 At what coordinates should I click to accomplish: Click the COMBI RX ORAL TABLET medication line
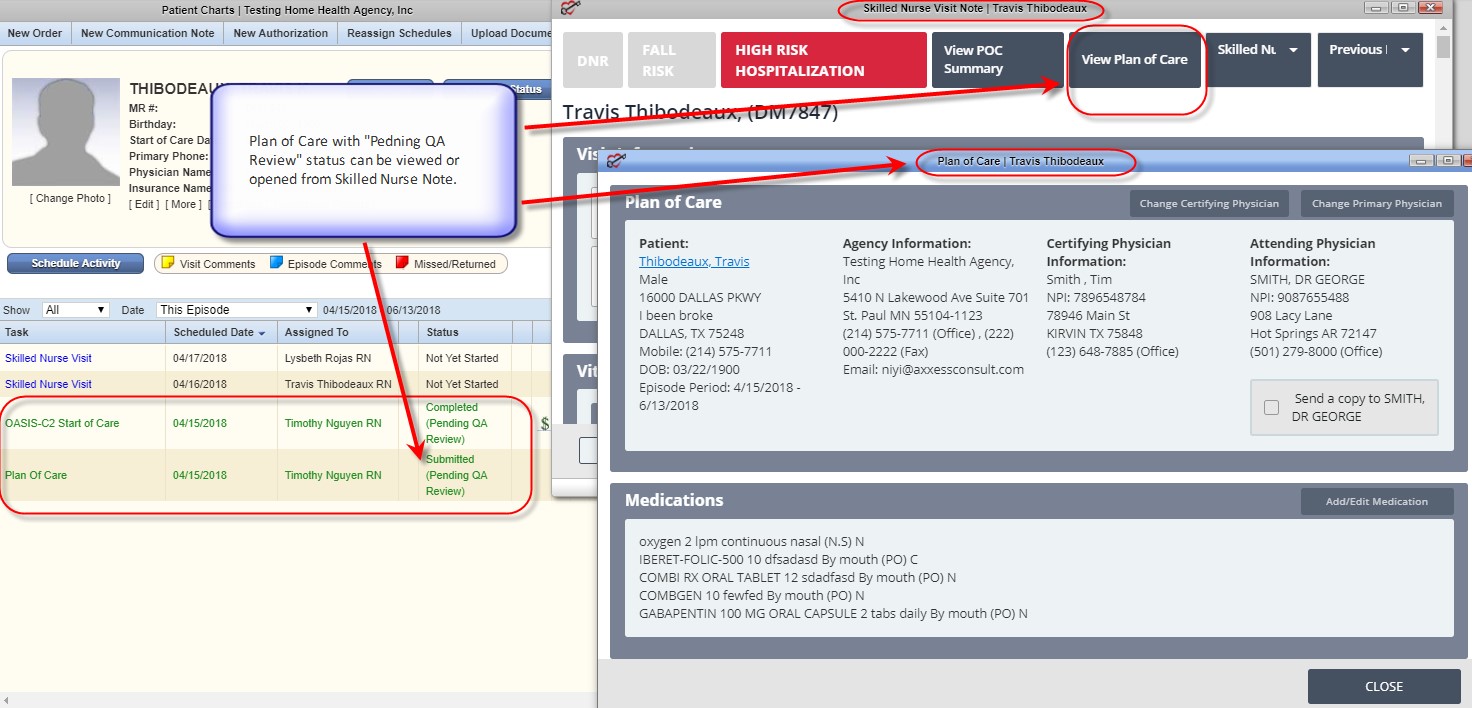click(797, 577)
